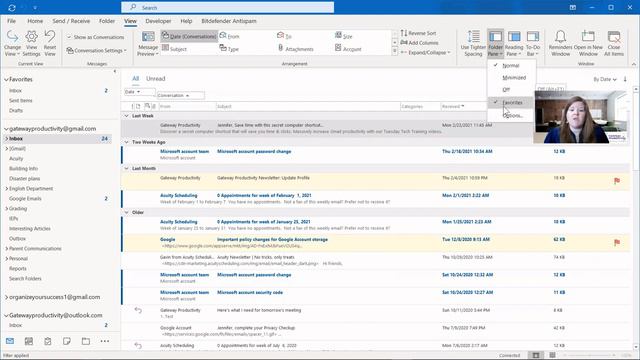Open the Message Preview options
This screenshot has height=360, width=640.
(x=148, y=43)
